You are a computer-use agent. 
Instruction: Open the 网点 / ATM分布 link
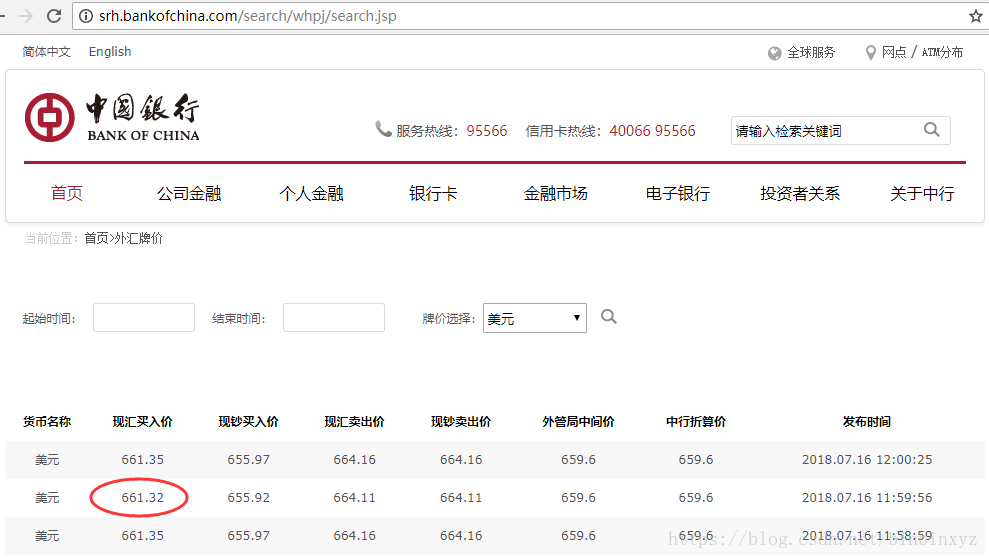click(x=922, y=52)
